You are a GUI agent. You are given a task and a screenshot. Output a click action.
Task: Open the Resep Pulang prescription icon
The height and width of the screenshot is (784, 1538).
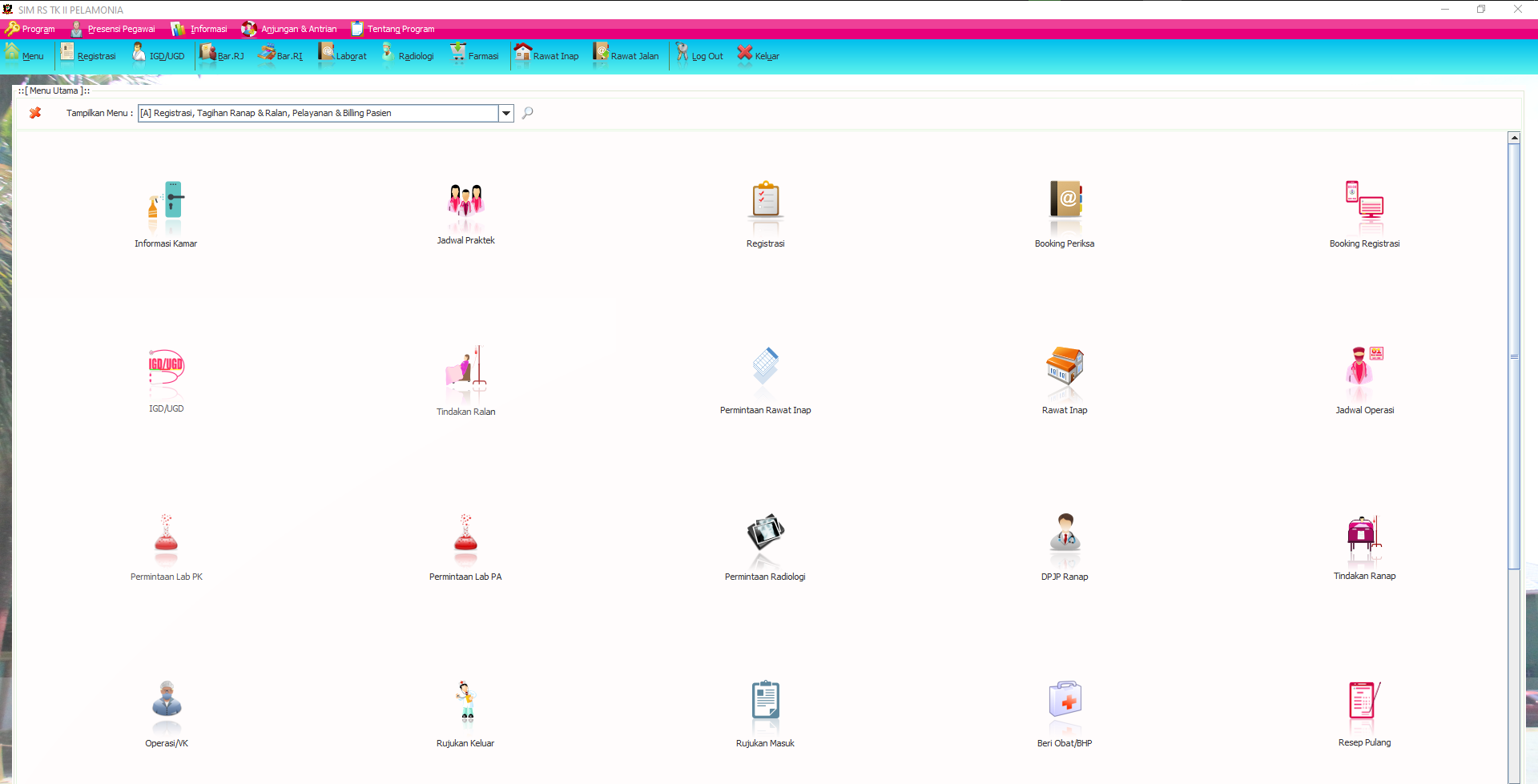pyautogui.click(x=1364, y=701)
